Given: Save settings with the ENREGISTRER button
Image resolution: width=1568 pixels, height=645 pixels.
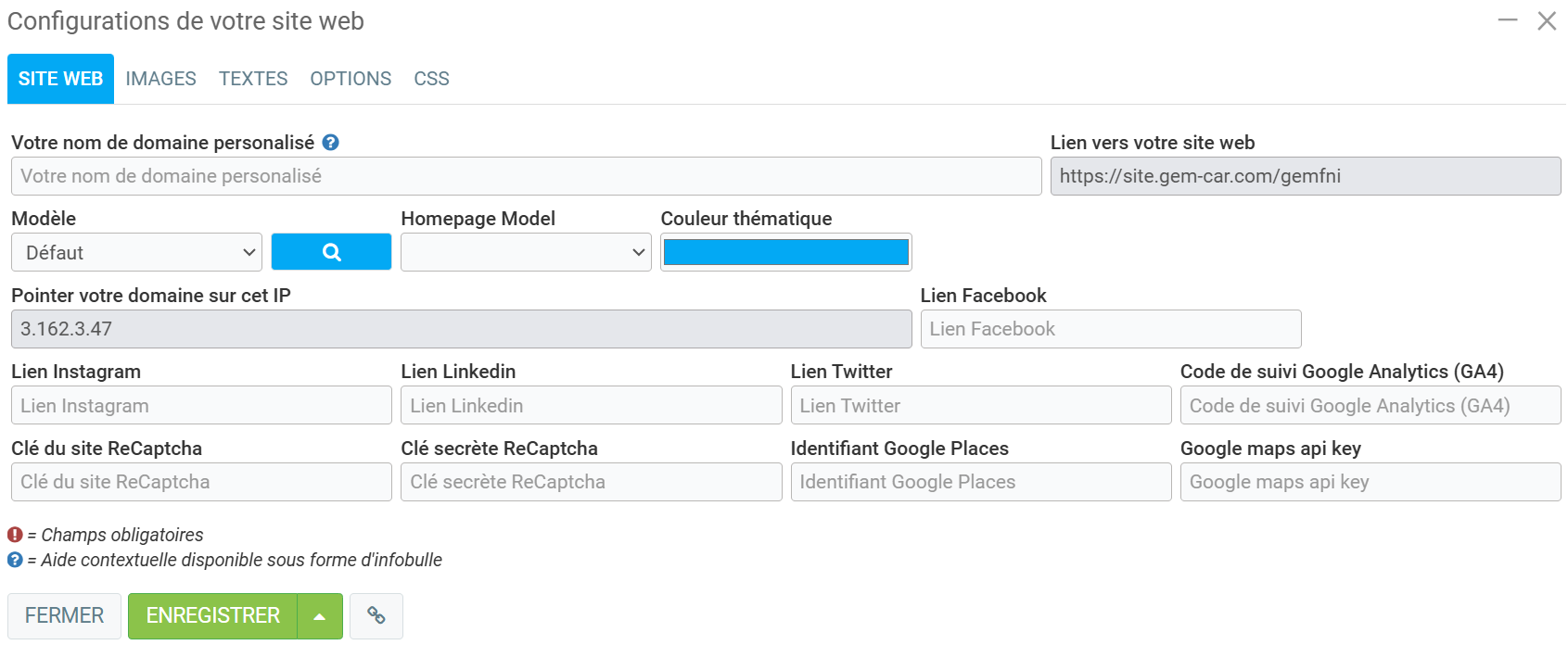Looking at the screenshot, I should pyautogui.click(x=213, y=616).
